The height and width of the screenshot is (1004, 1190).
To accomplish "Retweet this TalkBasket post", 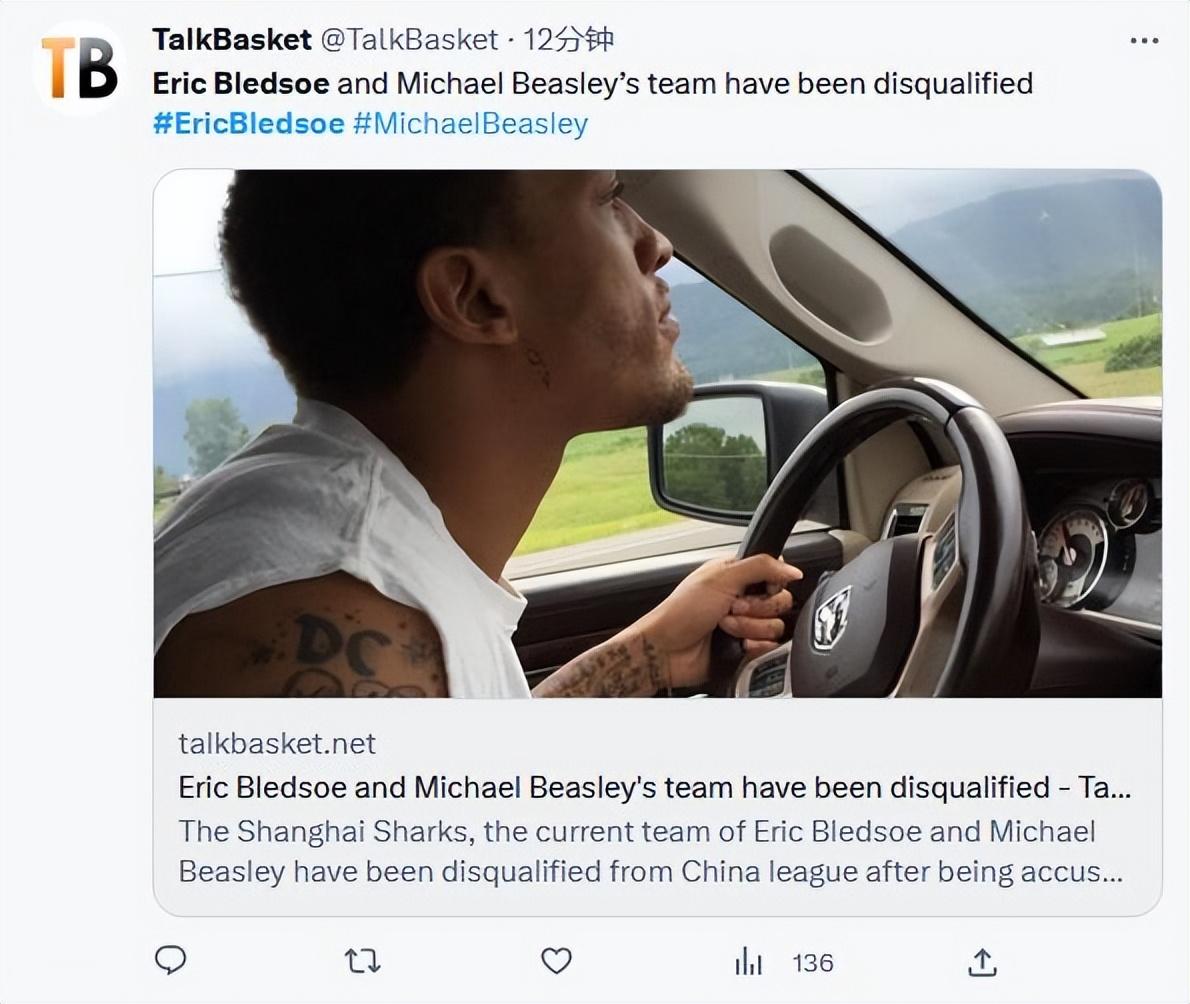I will click(362, 962).
